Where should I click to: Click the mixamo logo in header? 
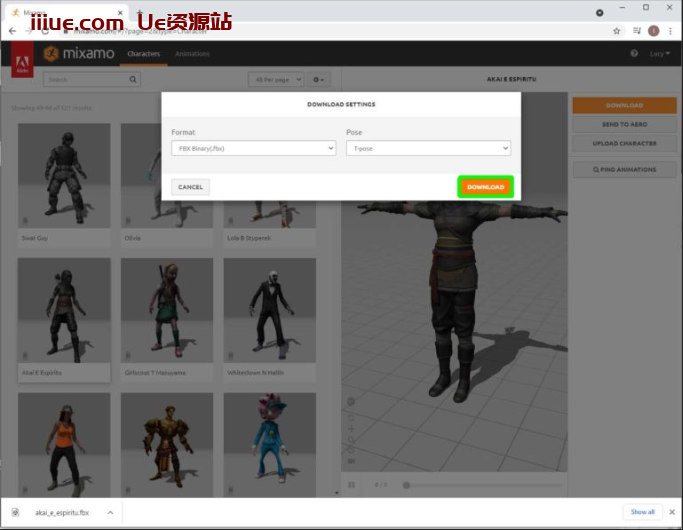[x=80, y=53]
